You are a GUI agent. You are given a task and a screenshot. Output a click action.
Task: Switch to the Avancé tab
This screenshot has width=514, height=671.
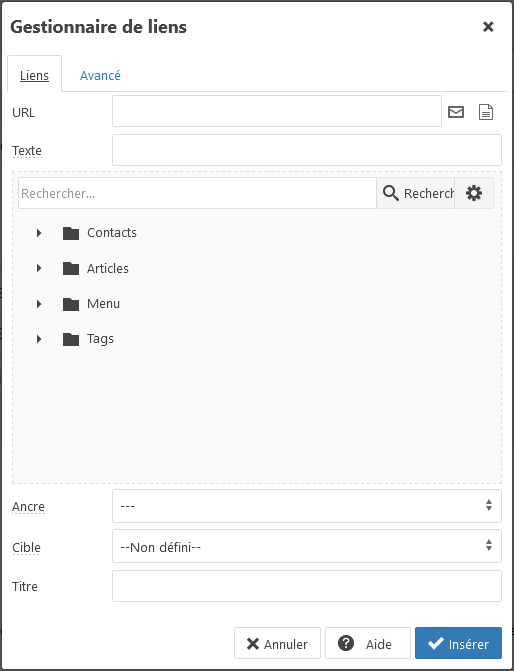(x=100, y=75)
